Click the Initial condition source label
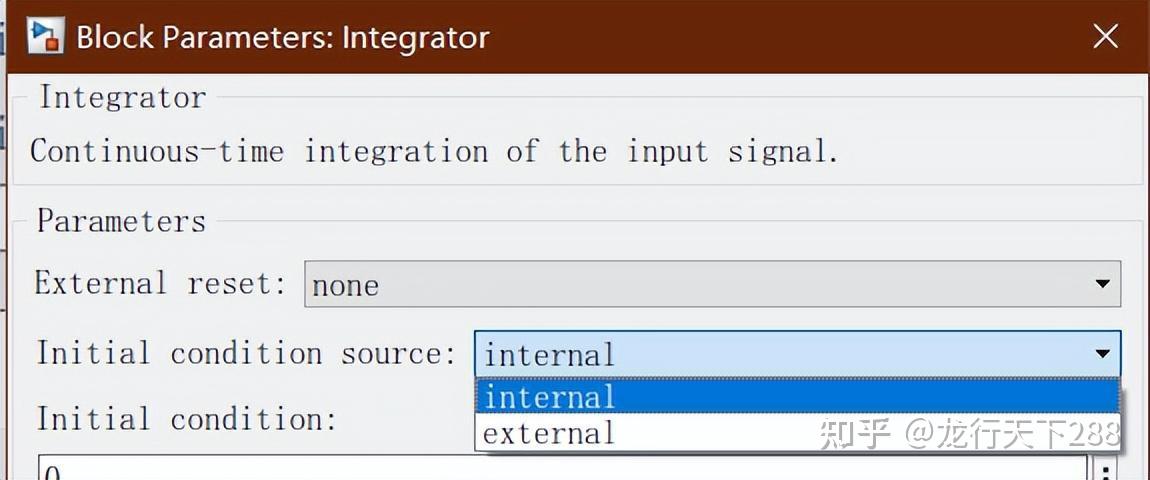This screenshot has height=480, width=1150. 246,353
